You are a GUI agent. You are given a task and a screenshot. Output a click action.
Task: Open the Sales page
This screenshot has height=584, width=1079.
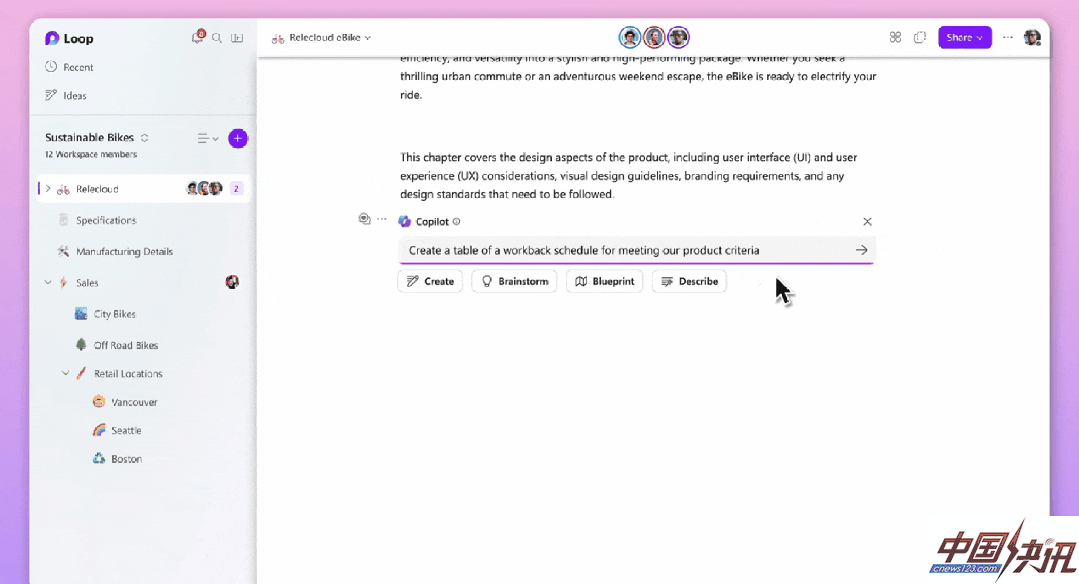pyautogui.click(x=87, y=283)
